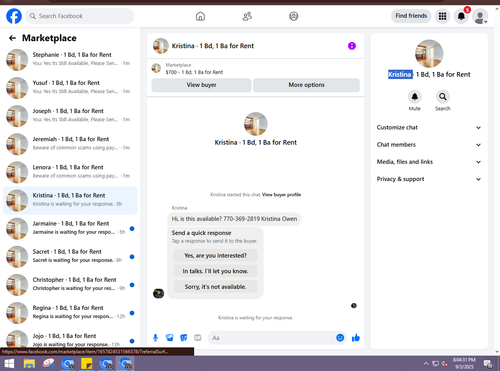
Task: Record a voice clip with microphone icon
Action: [155, 338]
